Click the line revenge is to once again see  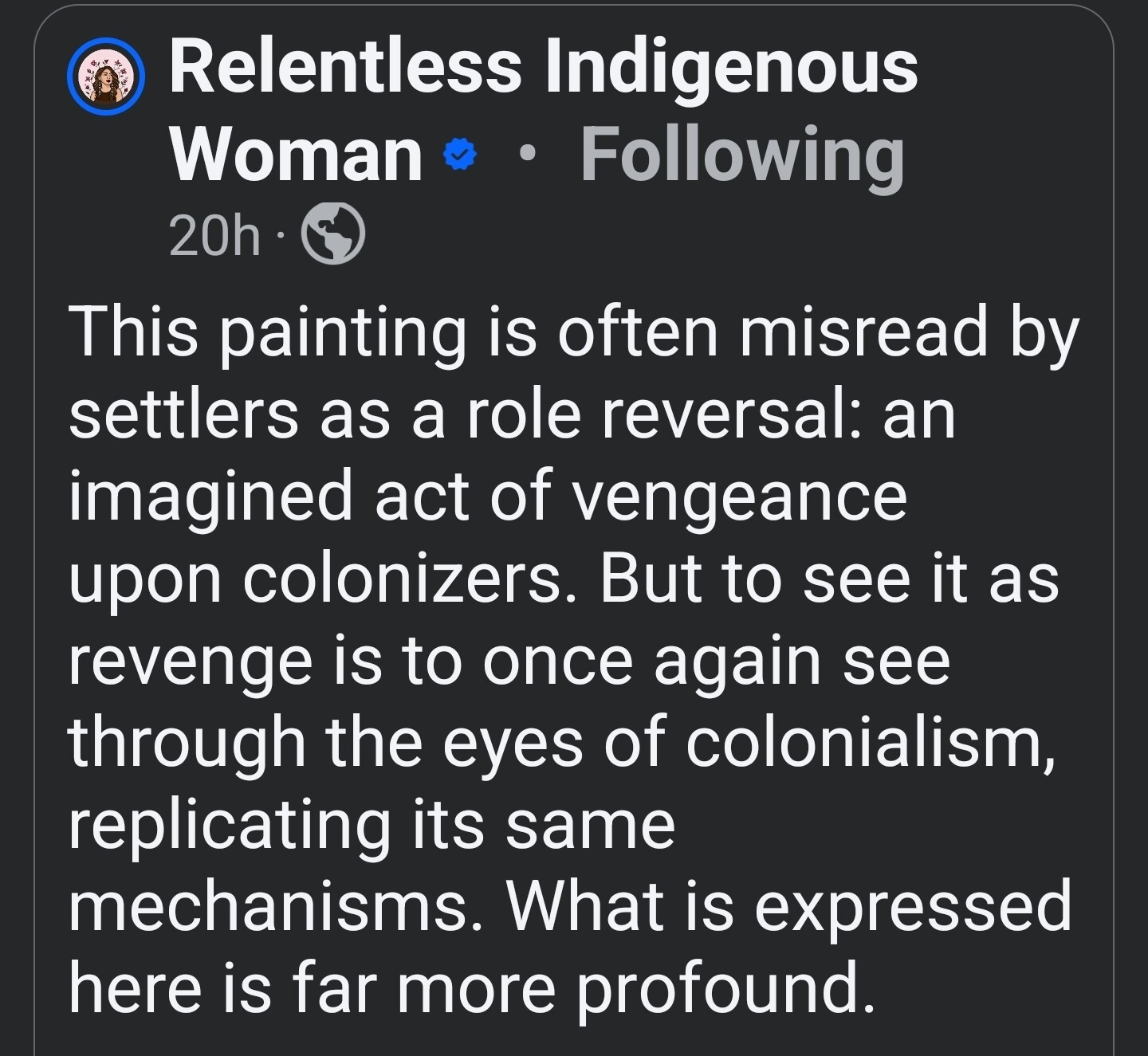click(509, 661)
